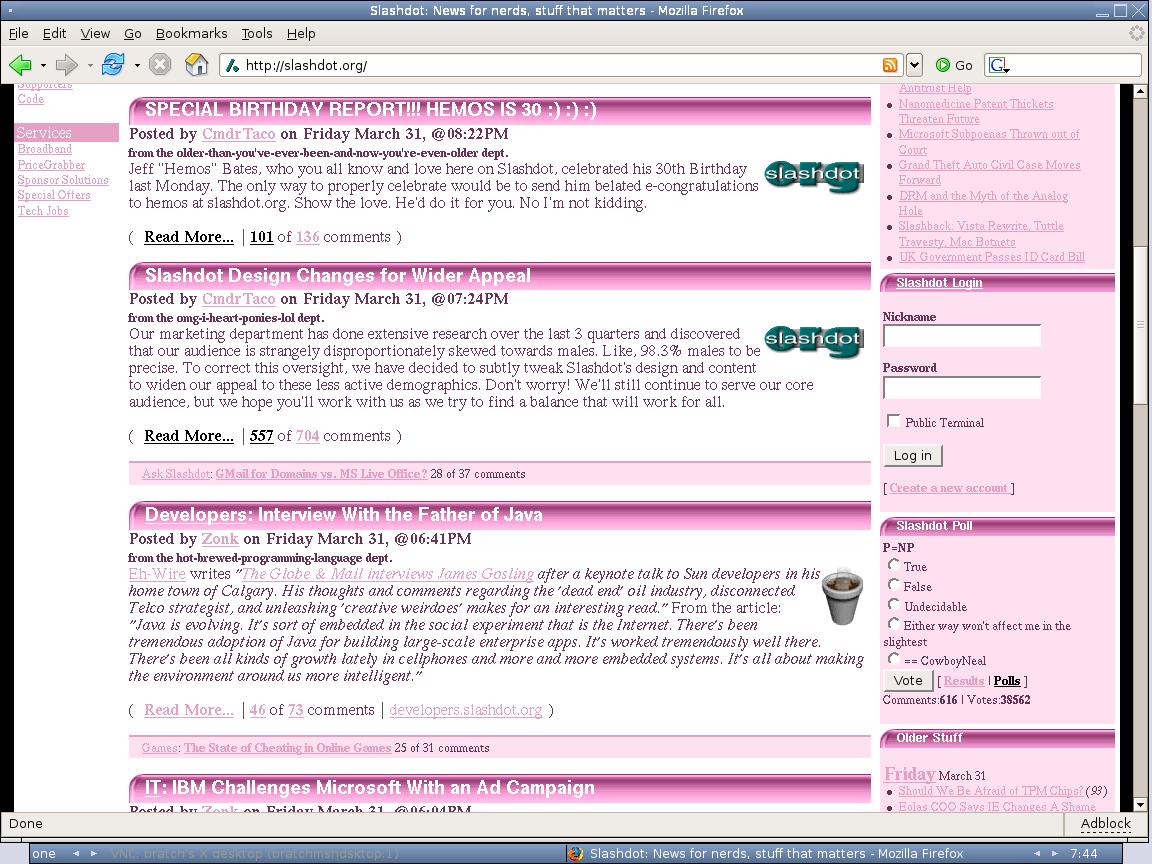The height and width of the screenshot is (864, 1152).
Task: Click next workspace arrow next to 'one'
Action: [93, 853]
